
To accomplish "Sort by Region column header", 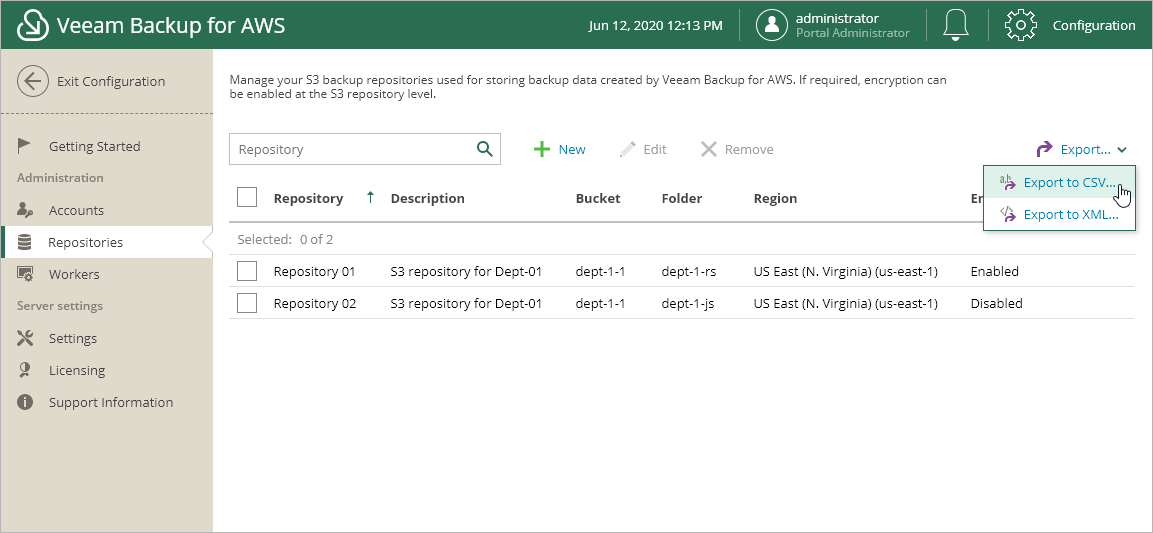I will [x=775, y=198].
